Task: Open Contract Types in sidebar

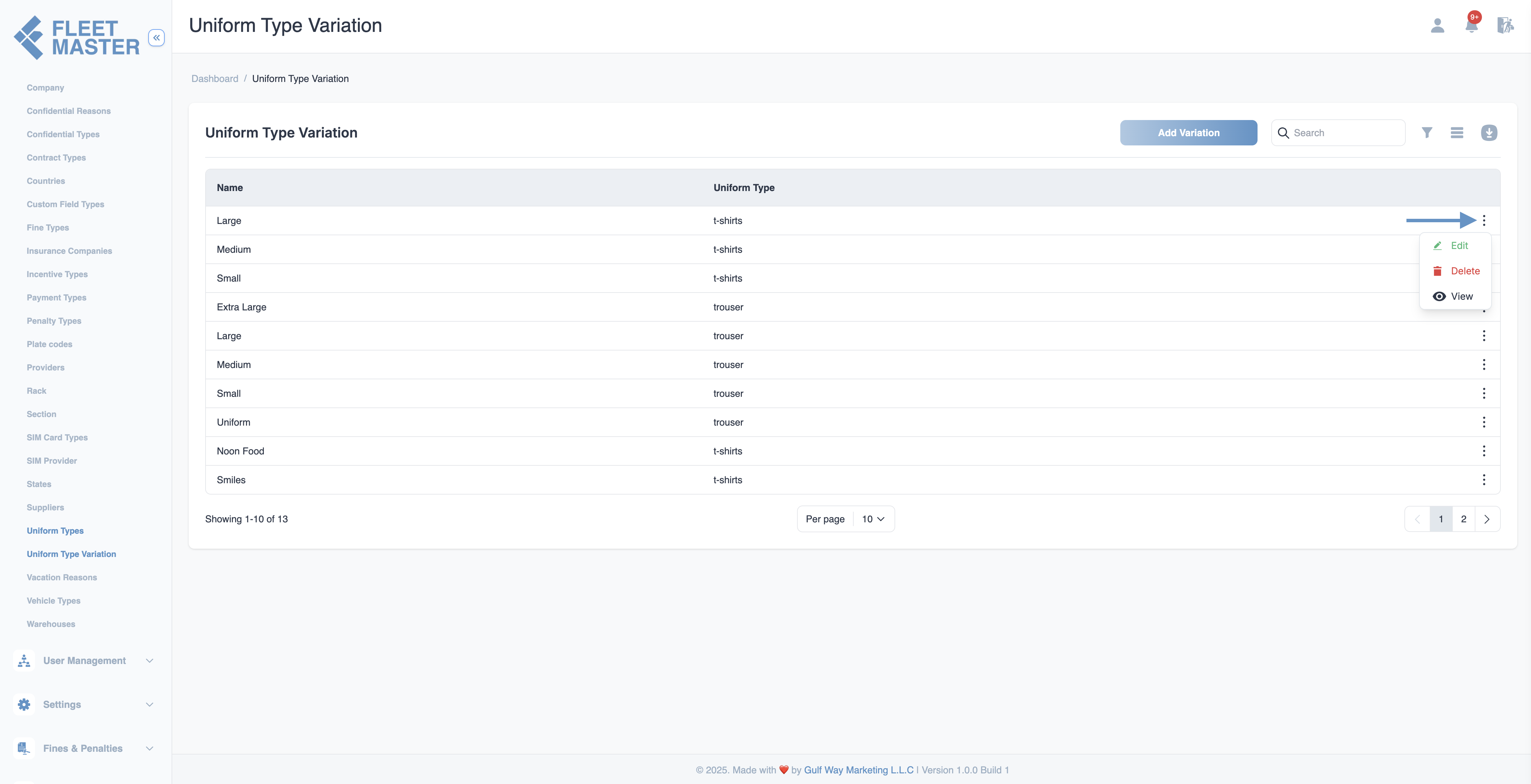Action: 56,157
